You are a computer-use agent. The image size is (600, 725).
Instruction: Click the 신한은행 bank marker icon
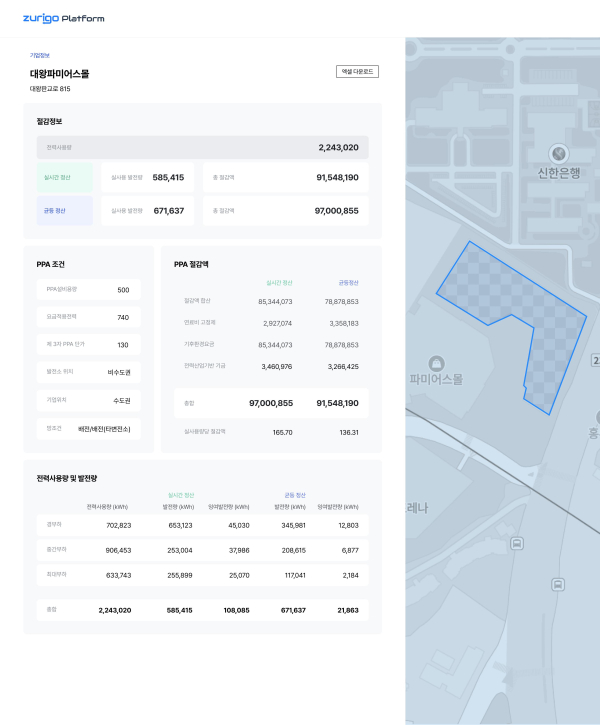coord(558,154)
